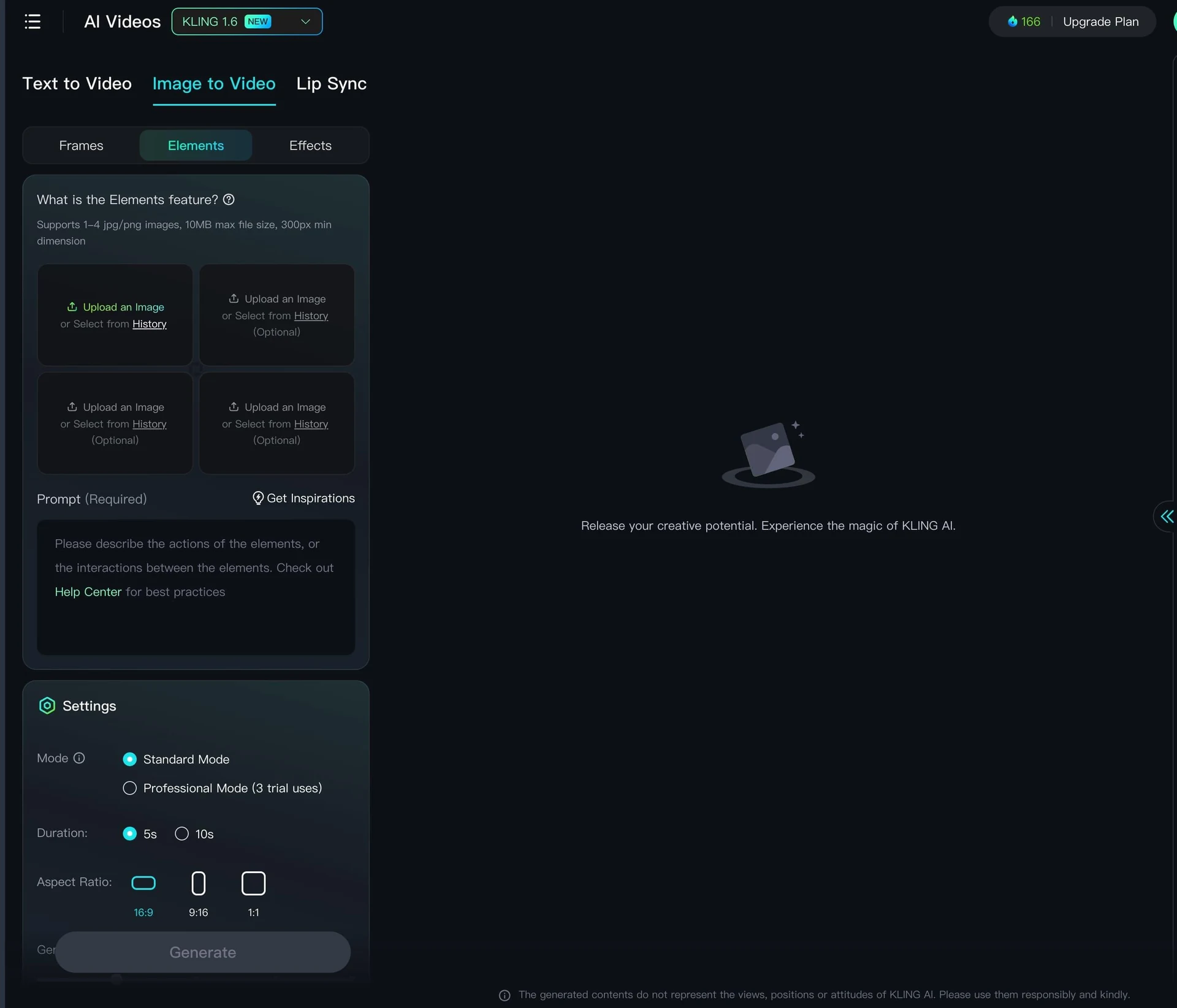The width and height of the screenshot is (1177, 1008).
Task: Open the hamburger navigation menu
Action: click(32, 21)
